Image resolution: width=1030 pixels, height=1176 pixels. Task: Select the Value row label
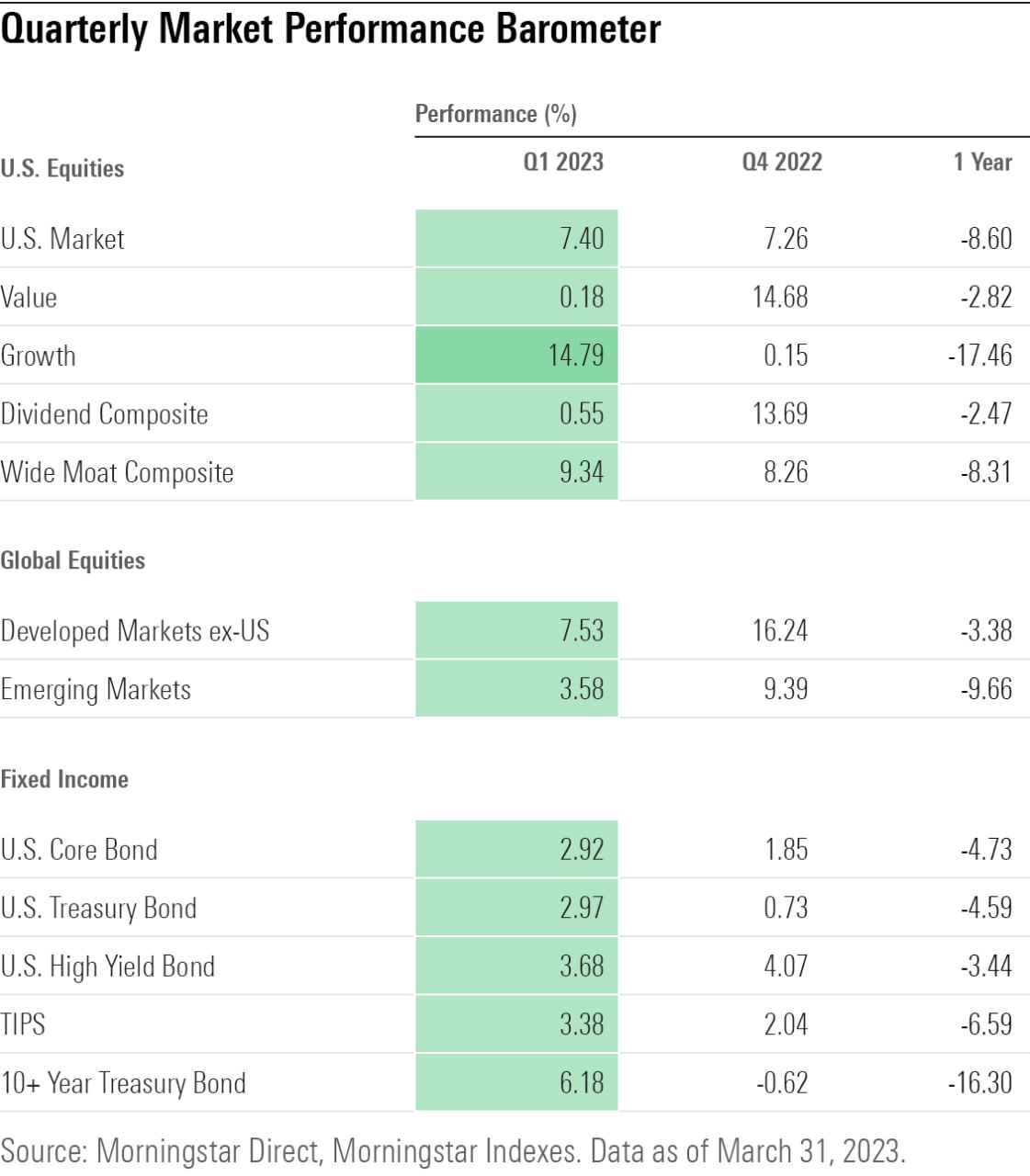29,298
